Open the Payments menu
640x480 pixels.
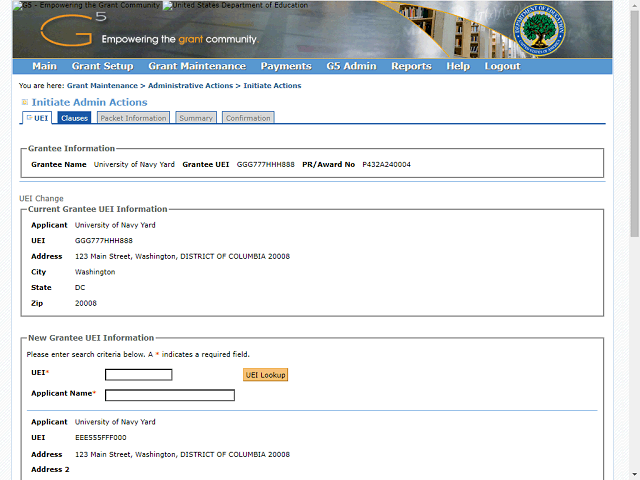pos(286,66)
